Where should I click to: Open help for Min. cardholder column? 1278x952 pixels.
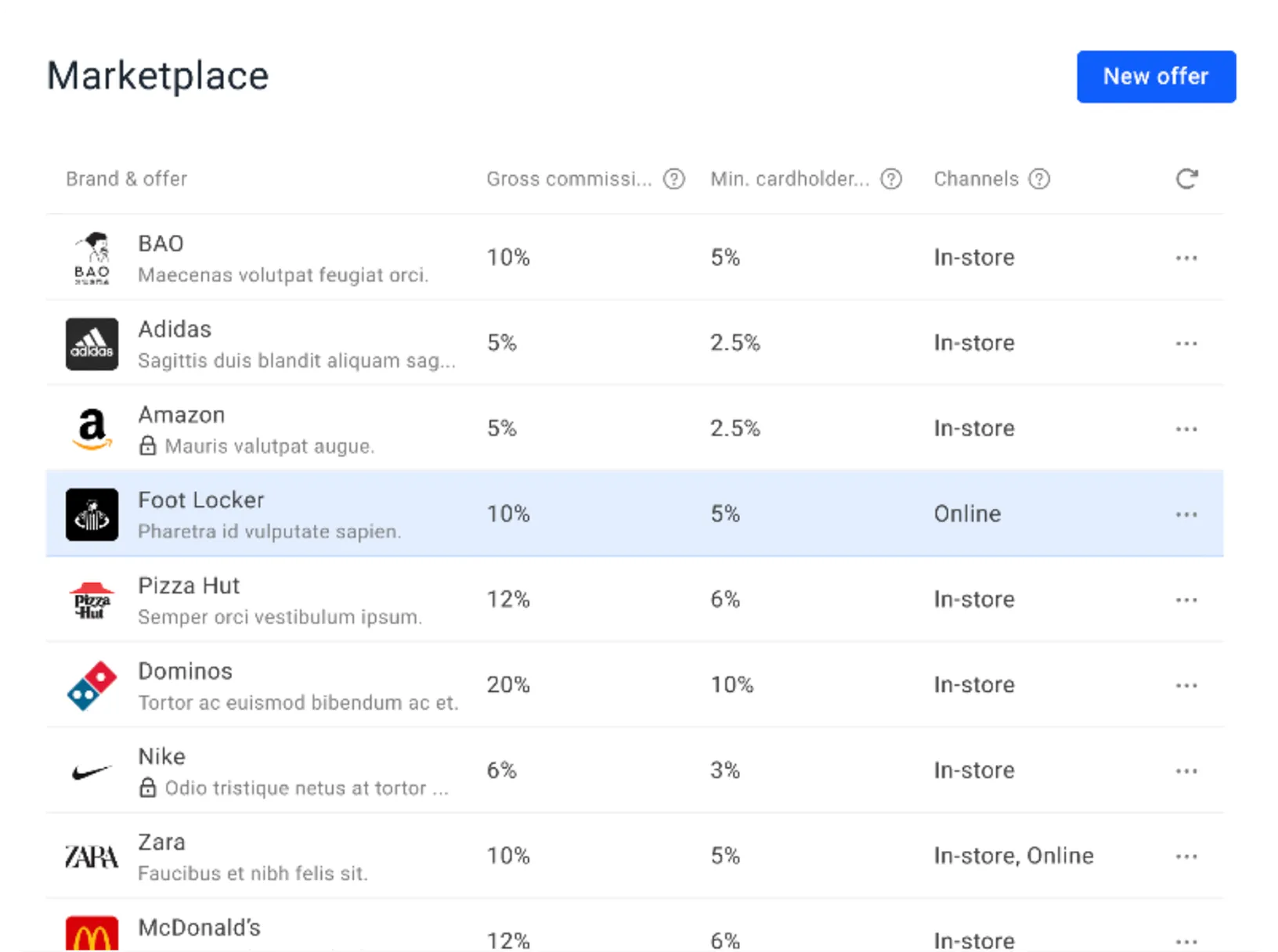891,179
